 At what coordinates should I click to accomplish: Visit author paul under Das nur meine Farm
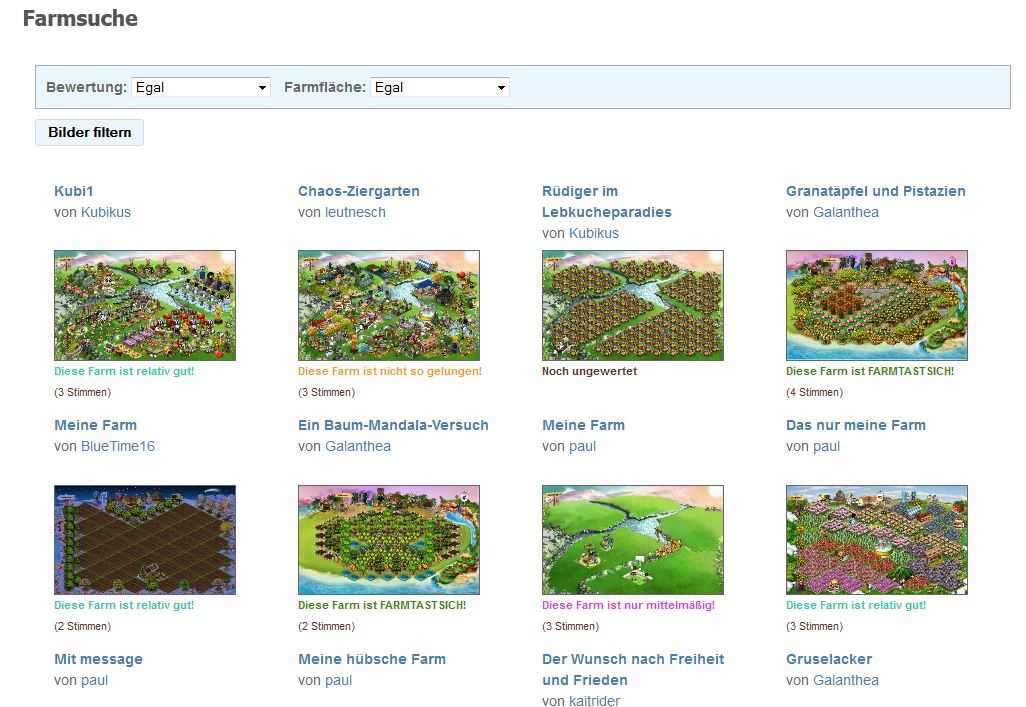tap(826, 446)
